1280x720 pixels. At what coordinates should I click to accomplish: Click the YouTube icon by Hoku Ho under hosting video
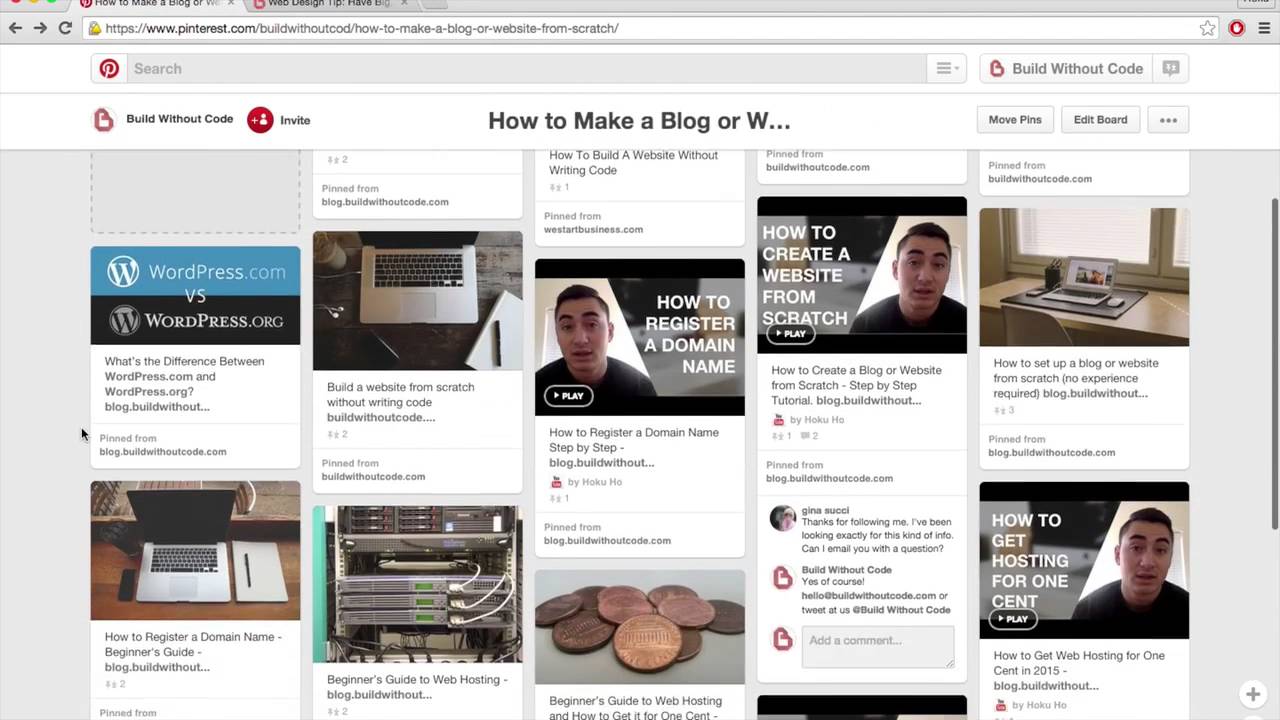(x=1000, y=705)
